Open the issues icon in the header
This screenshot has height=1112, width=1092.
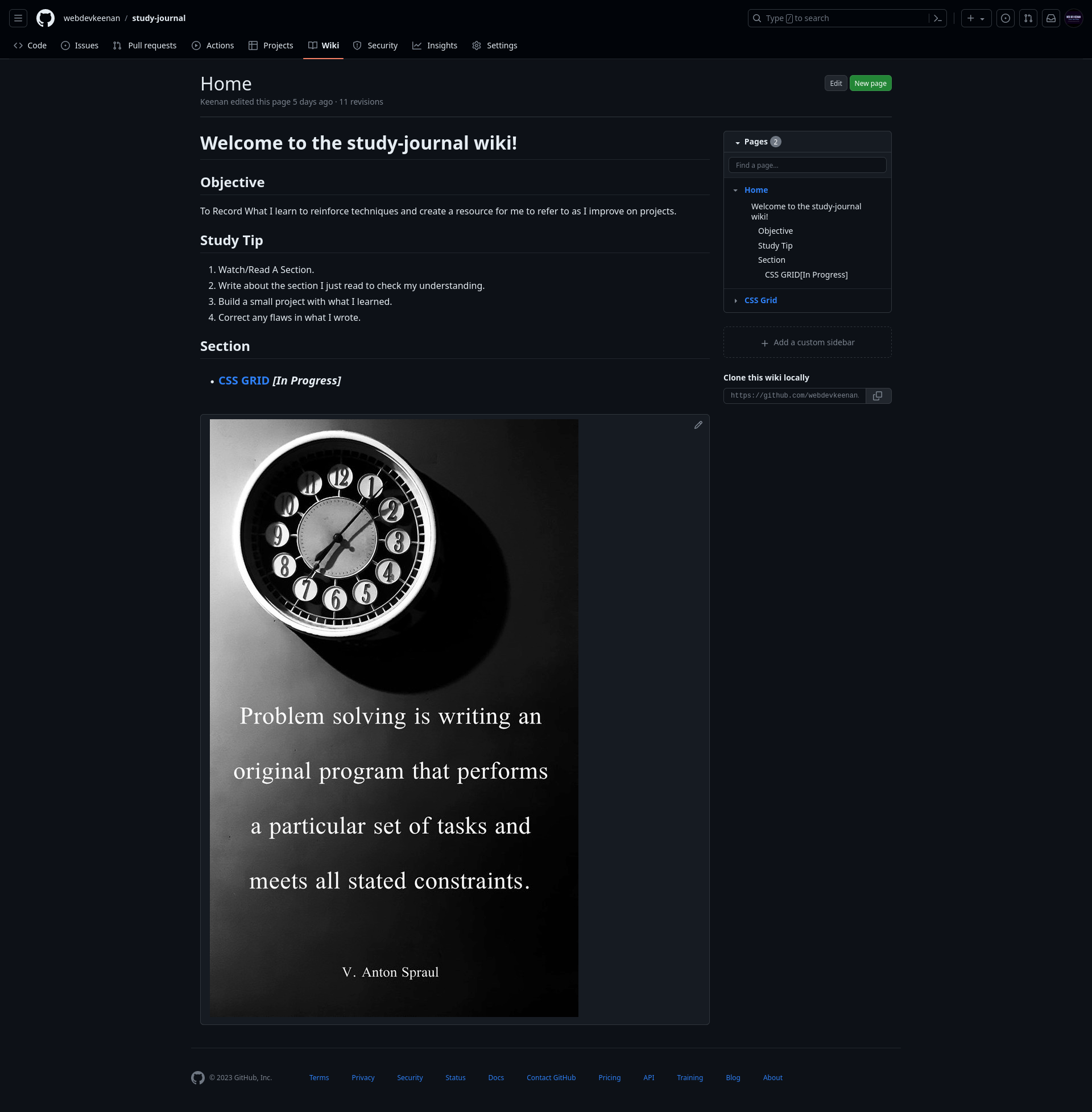[x=1005, y=18]
